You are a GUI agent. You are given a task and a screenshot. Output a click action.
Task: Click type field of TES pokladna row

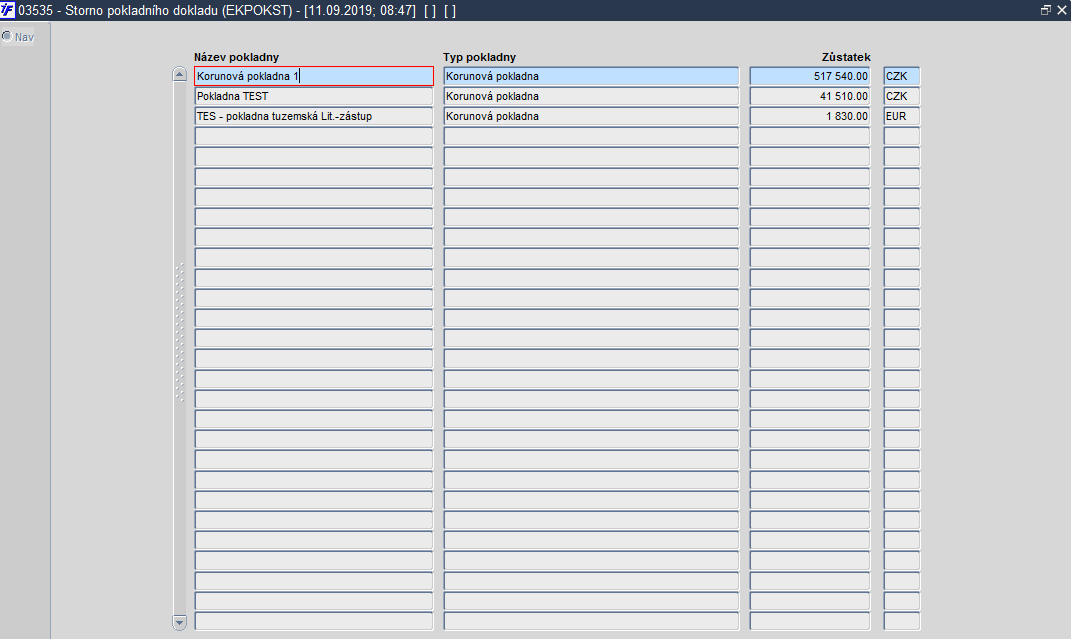click(x=591, y=116)
